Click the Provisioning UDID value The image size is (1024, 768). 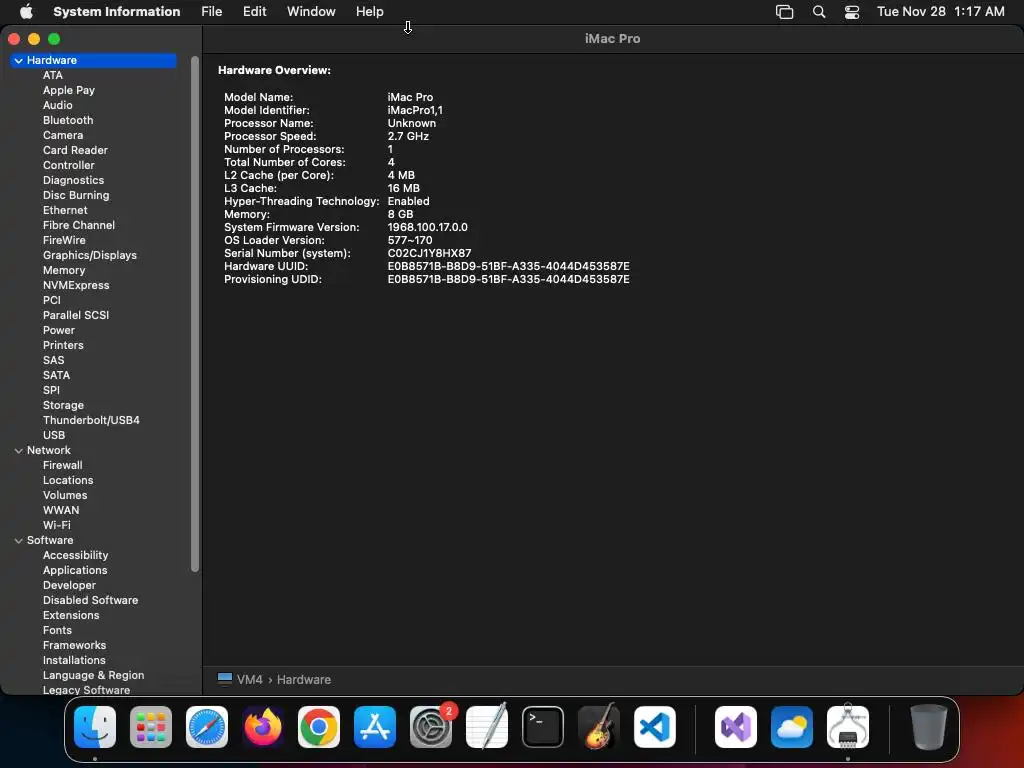pos(508,280)
